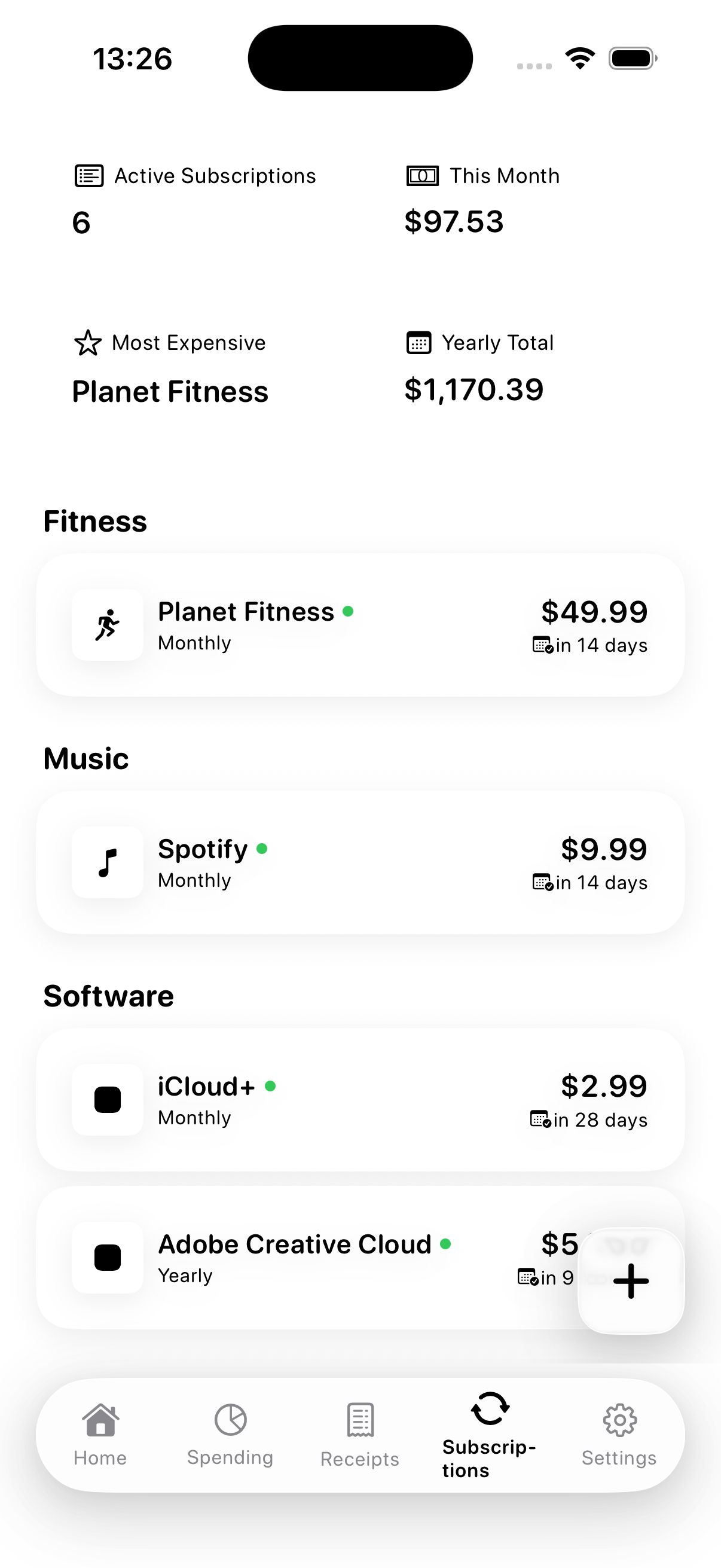
Task: Open the Spotify subscription name
Action: click(x=203, y=849)
